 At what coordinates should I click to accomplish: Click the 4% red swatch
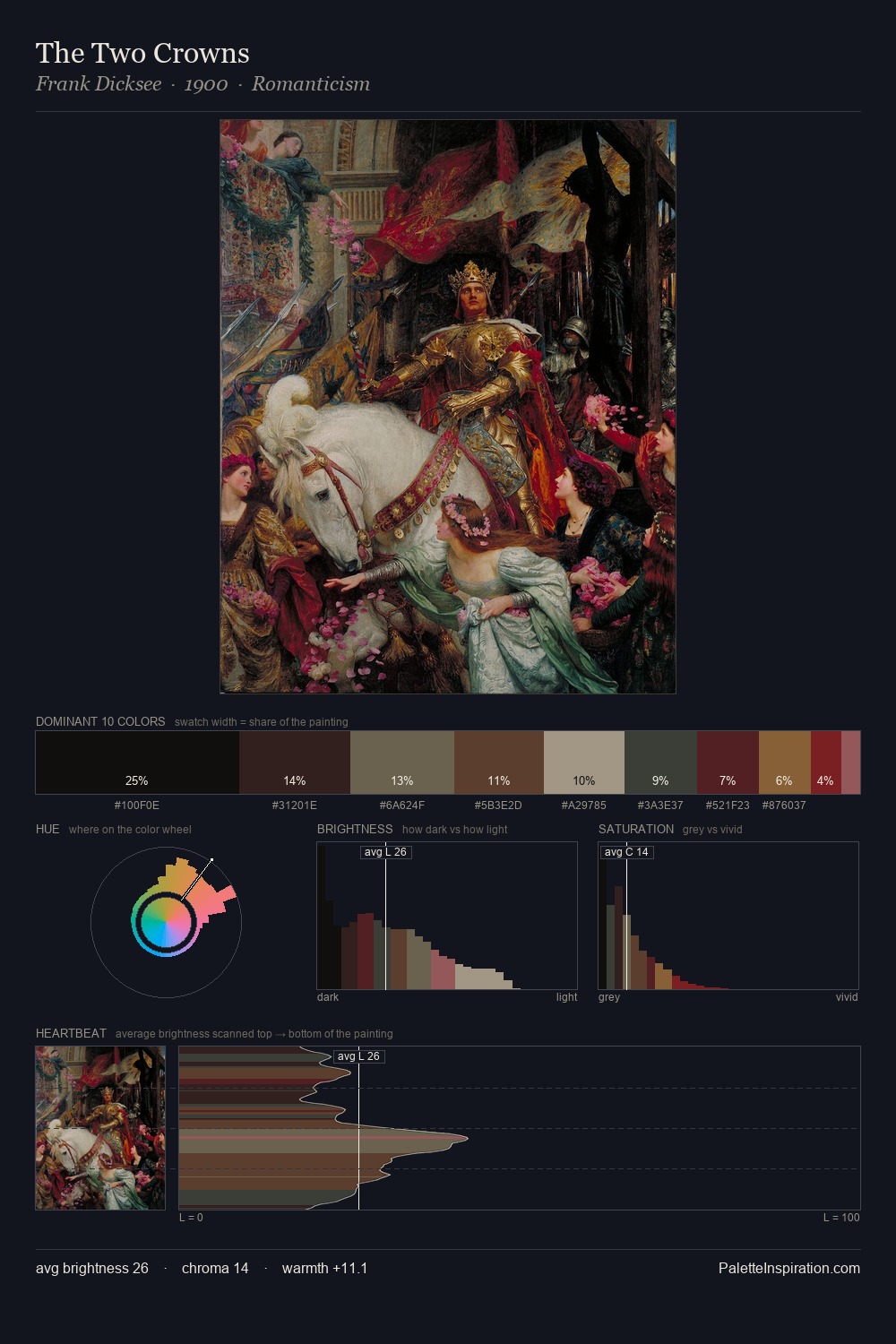point(826,762)
